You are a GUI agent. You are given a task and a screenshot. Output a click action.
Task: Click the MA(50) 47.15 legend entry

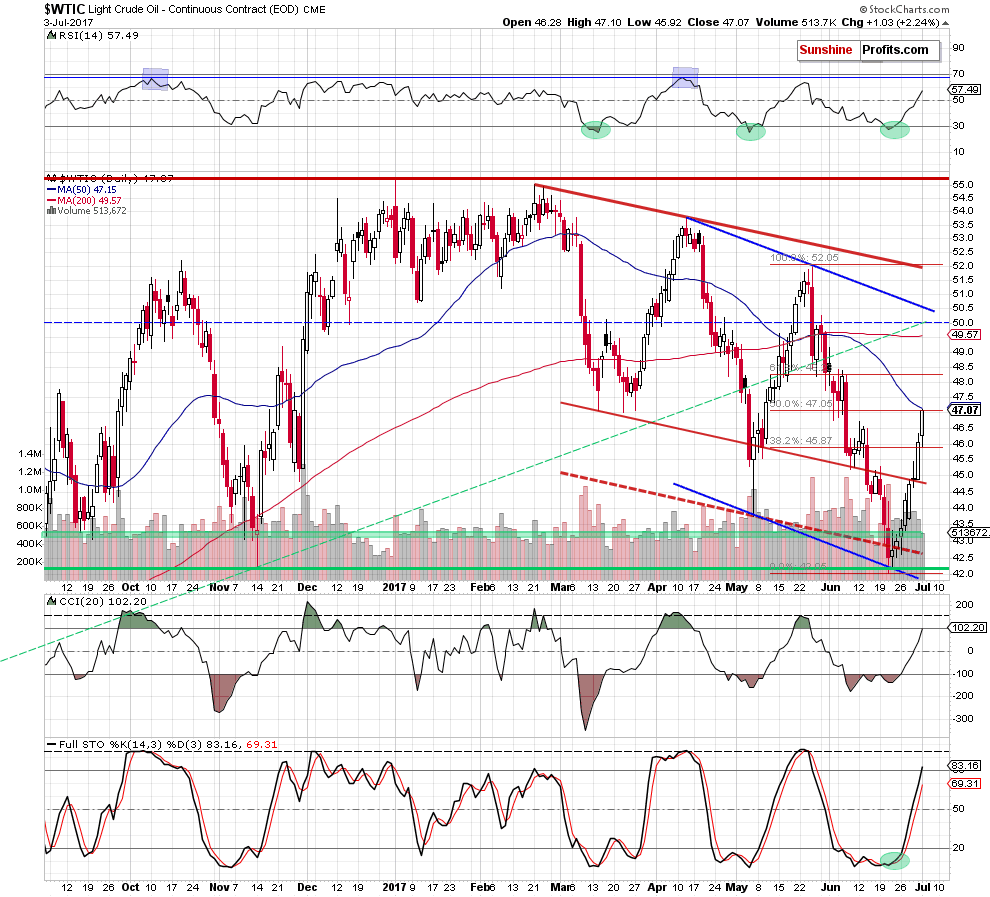pyautogui.click(x=82, y=189)
